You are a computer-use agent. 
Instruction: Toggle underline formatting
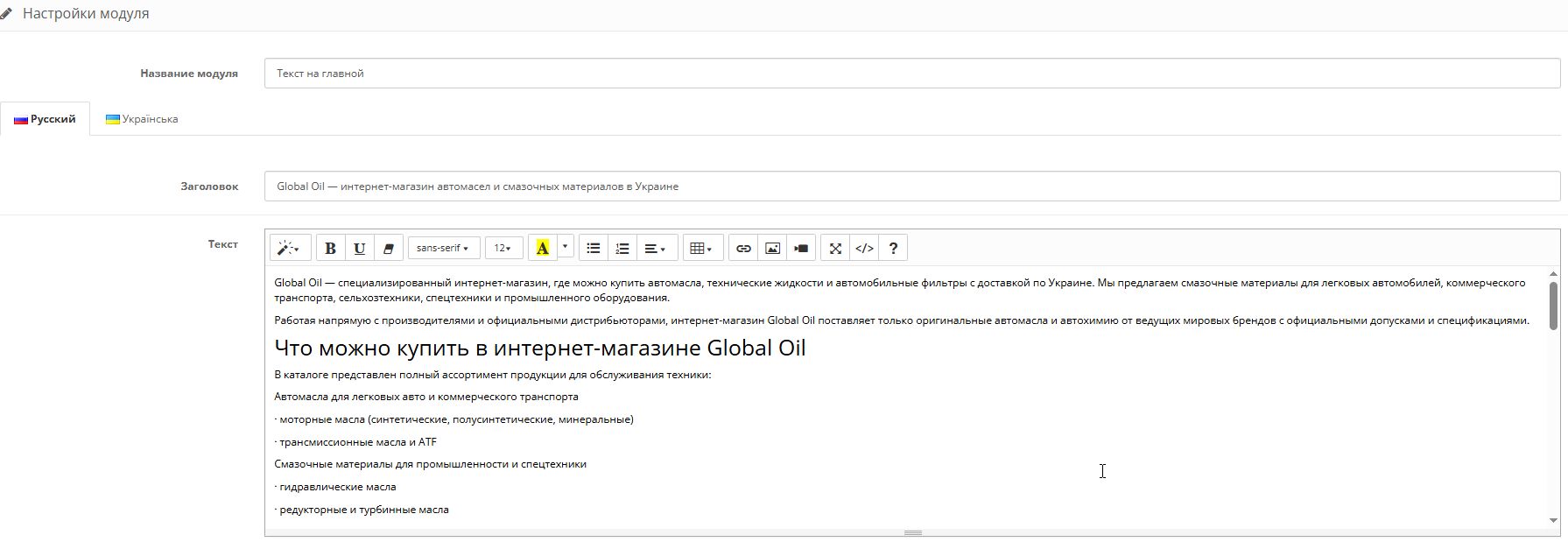click(x=359, y=248)
